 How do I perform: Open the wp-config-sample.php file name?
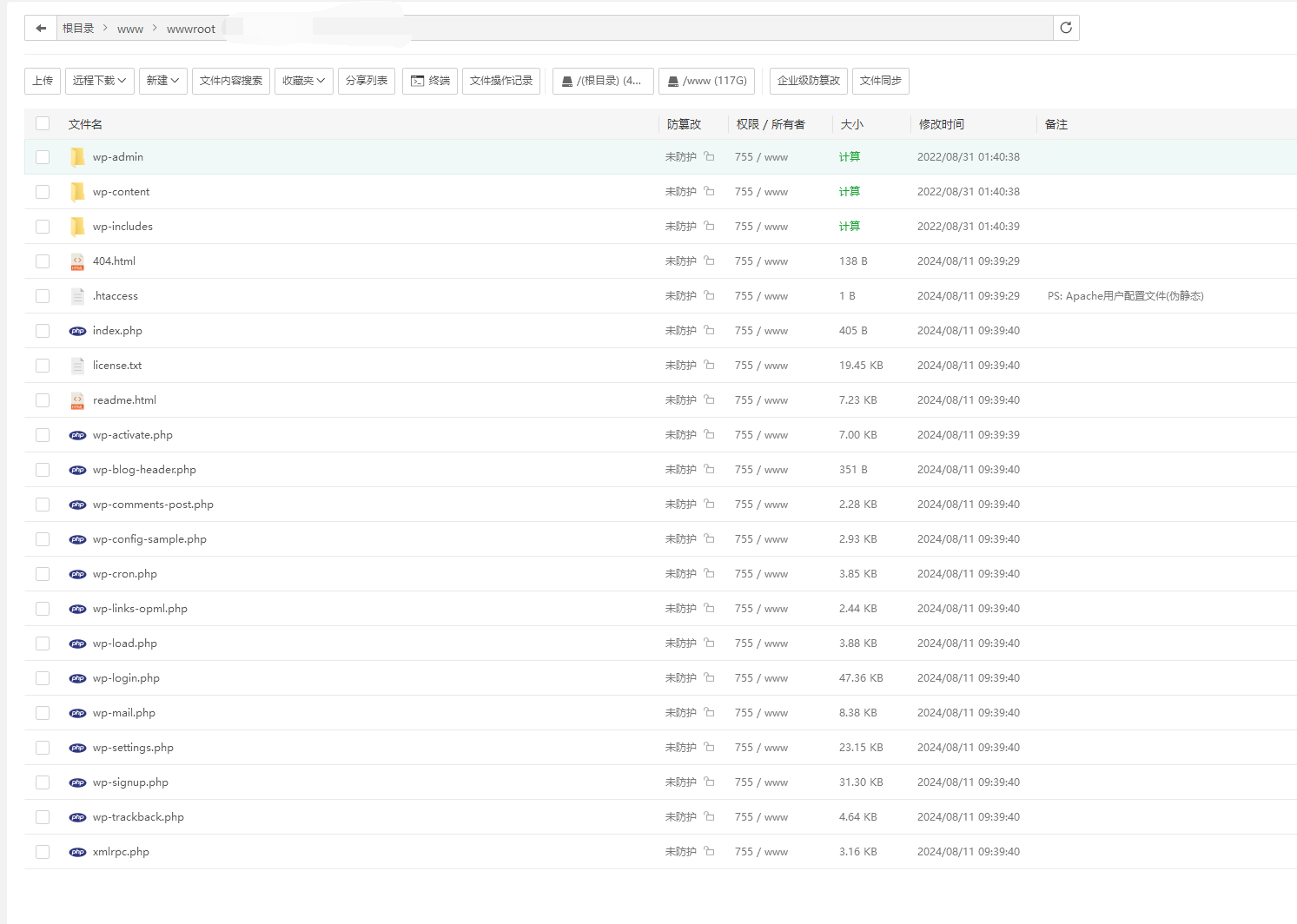click(149, 539)
